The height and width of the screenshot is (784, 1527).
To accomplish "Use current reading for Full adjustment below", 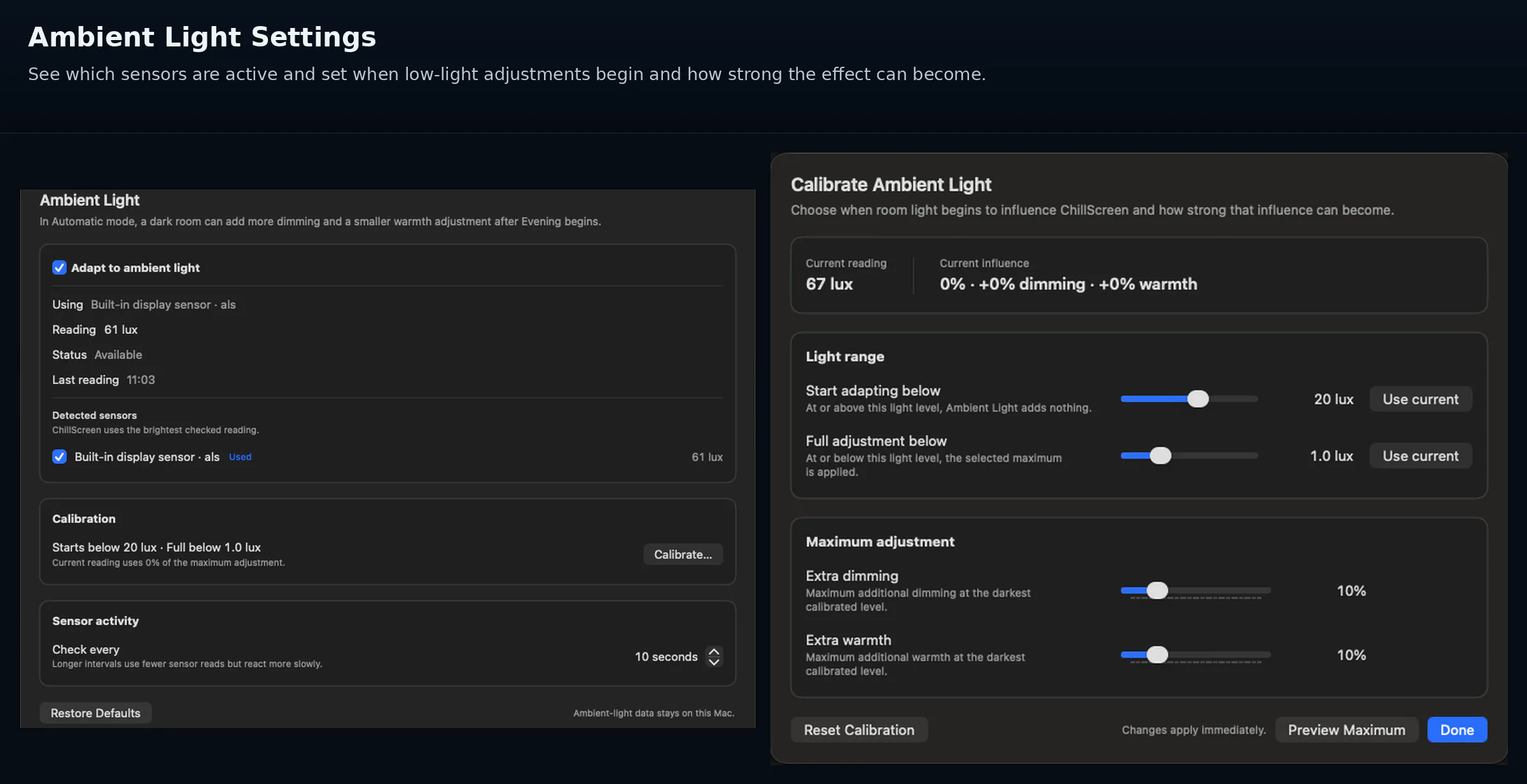I will pos(1420,456).
